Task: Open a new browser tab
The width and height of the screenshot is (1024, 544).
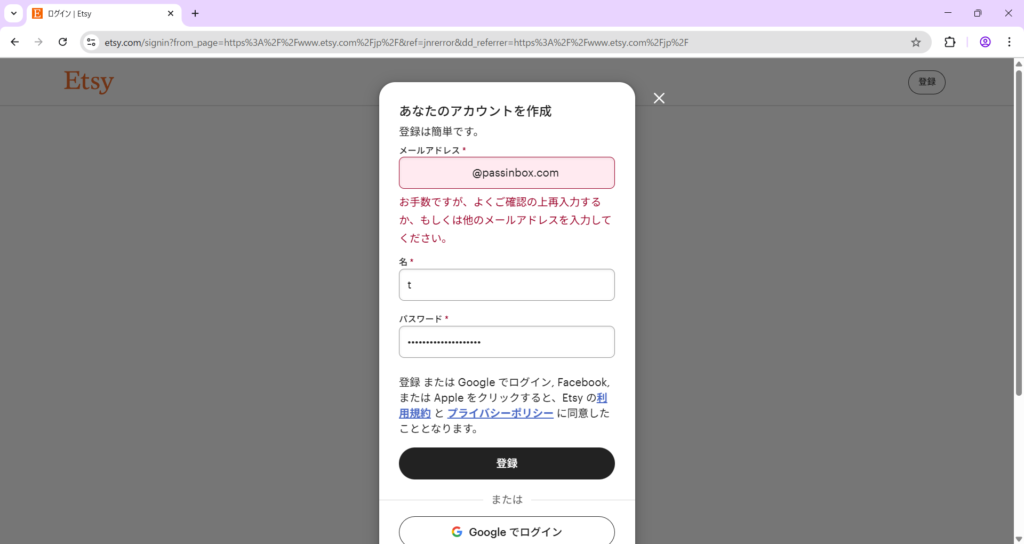Action: click(x=195, y=13)
